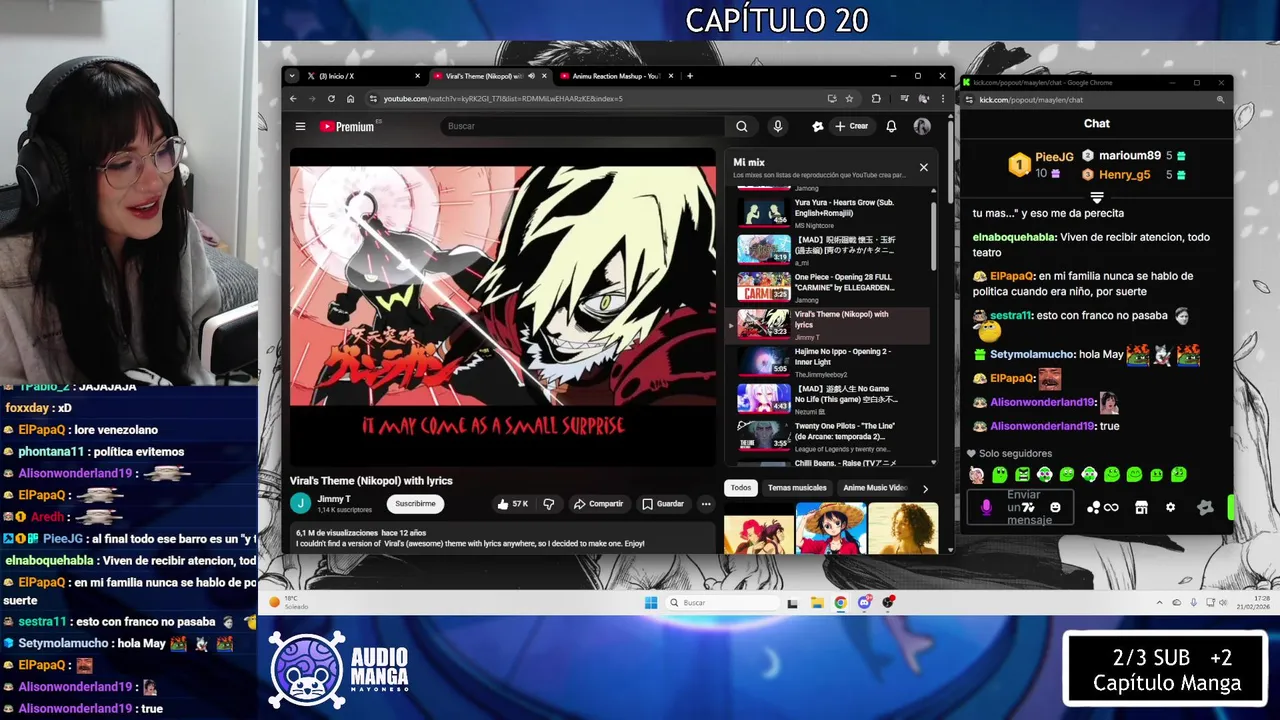Click the YouTube address bar URL
The width and height of the screenshot is (1280, 720).
(x=503, y=98)
